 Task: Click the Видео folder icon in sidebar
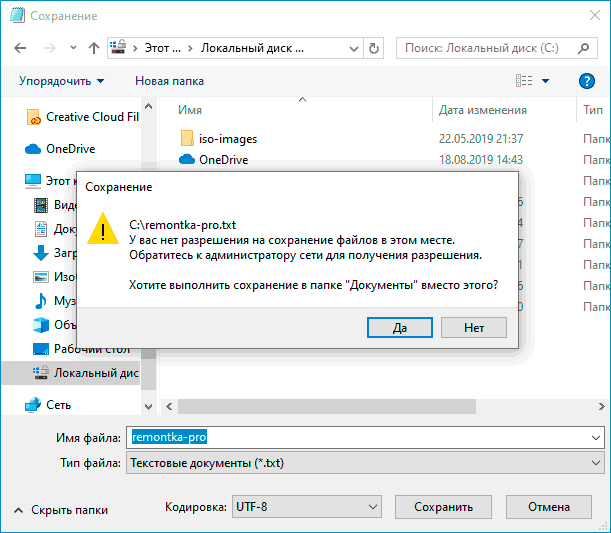41,205
